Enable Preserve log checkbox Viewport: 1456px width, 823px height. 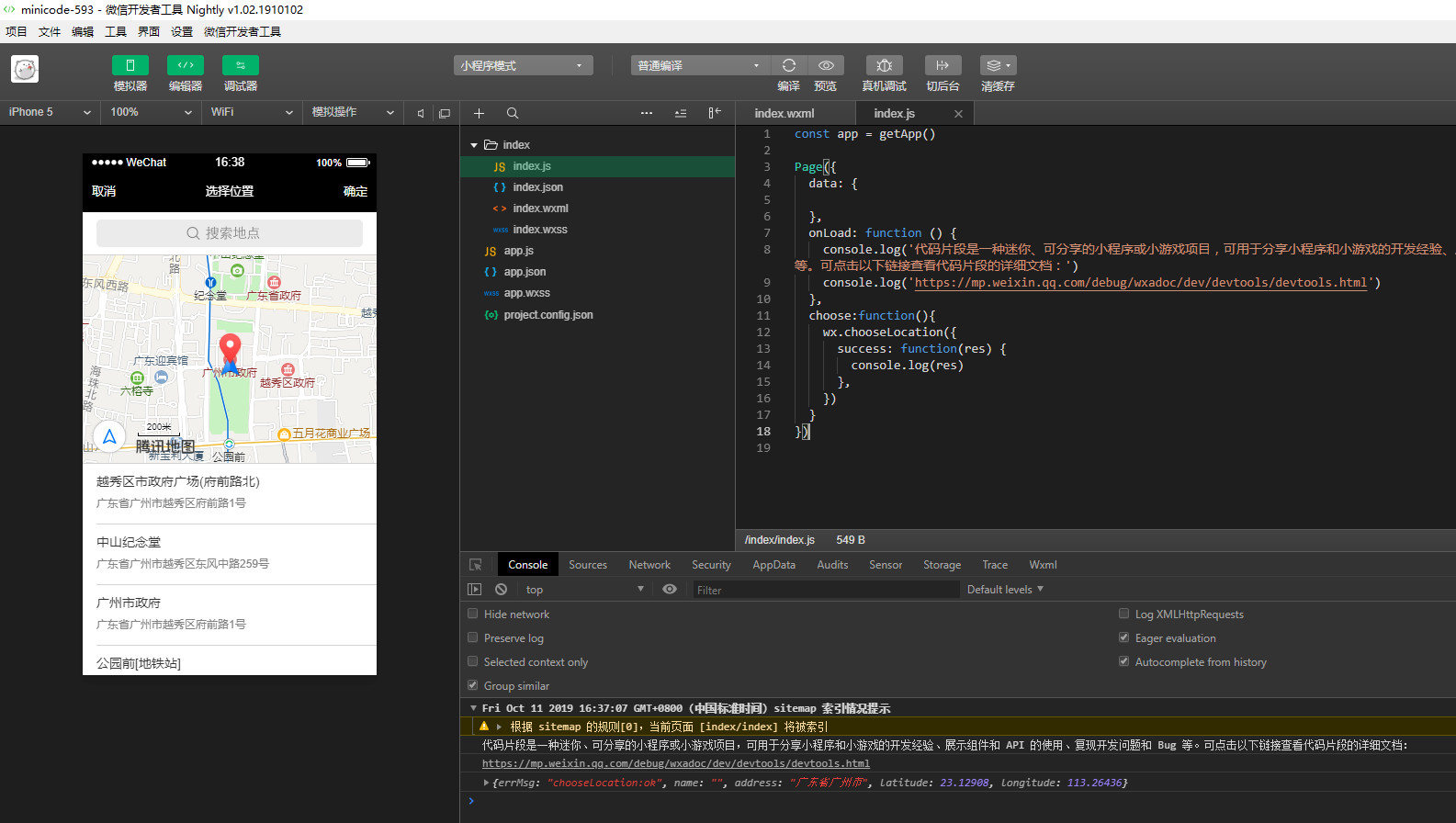click(473, 637)
